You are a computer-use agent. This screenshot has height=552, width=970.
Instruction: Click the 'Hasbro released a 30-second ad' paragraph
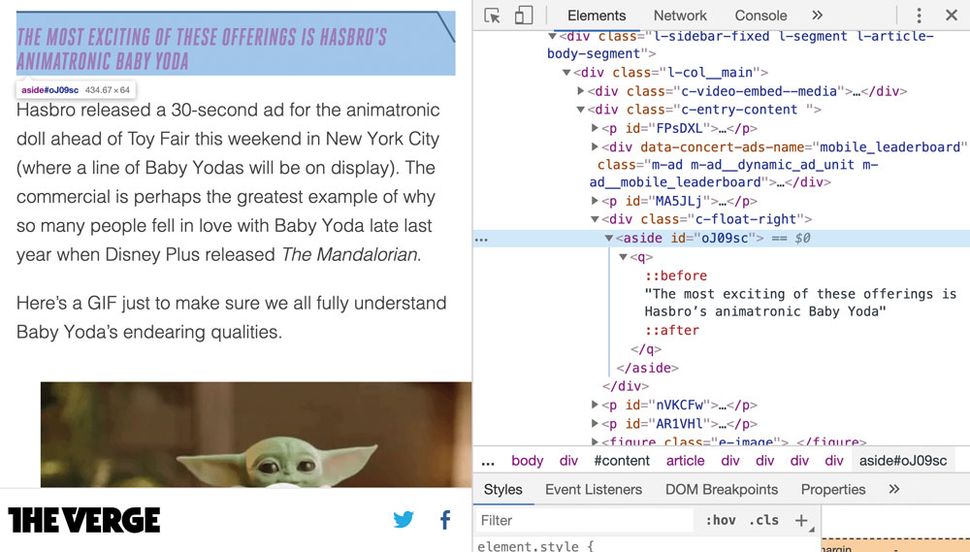(x=228, y=183)
